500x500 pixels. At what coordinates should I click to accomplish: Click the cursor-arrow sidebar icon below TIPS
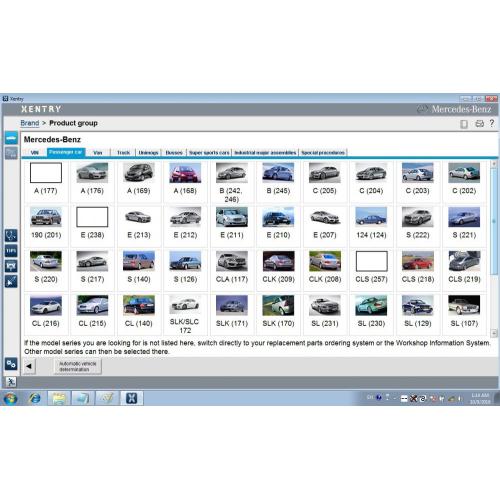click(11, 282)
